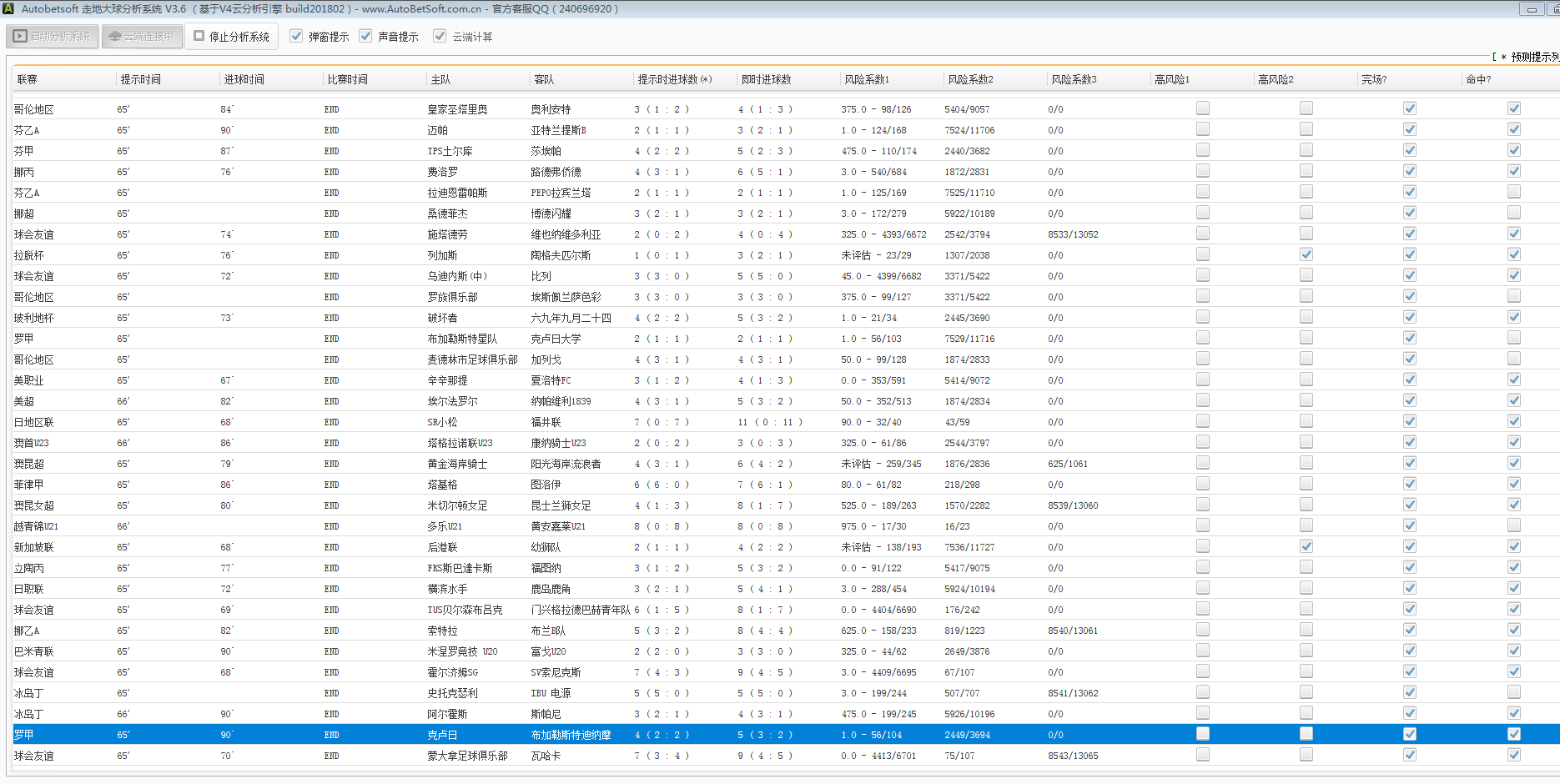Minimize the Autobetsoft window

pos(1532,9)
